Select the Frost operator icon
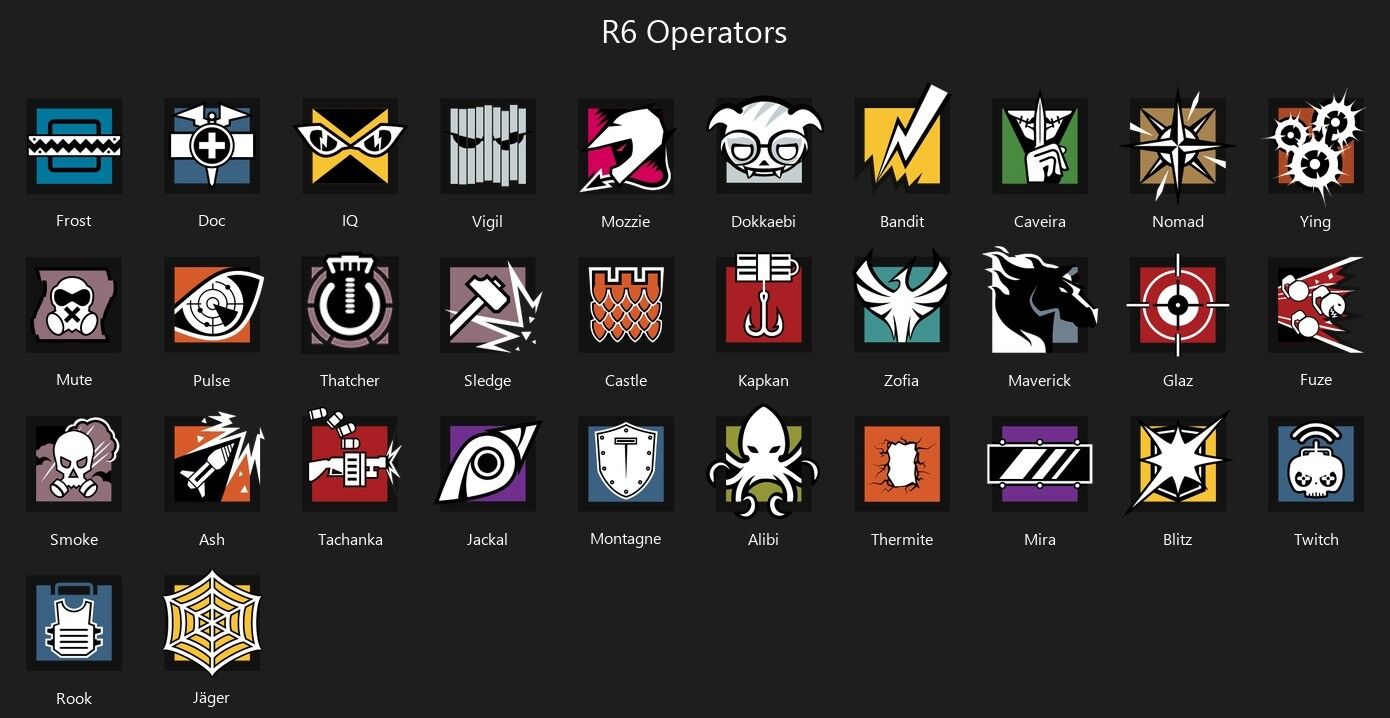Image resolution: width=1390 pixels, height=718 pixels. click(74, 146)
